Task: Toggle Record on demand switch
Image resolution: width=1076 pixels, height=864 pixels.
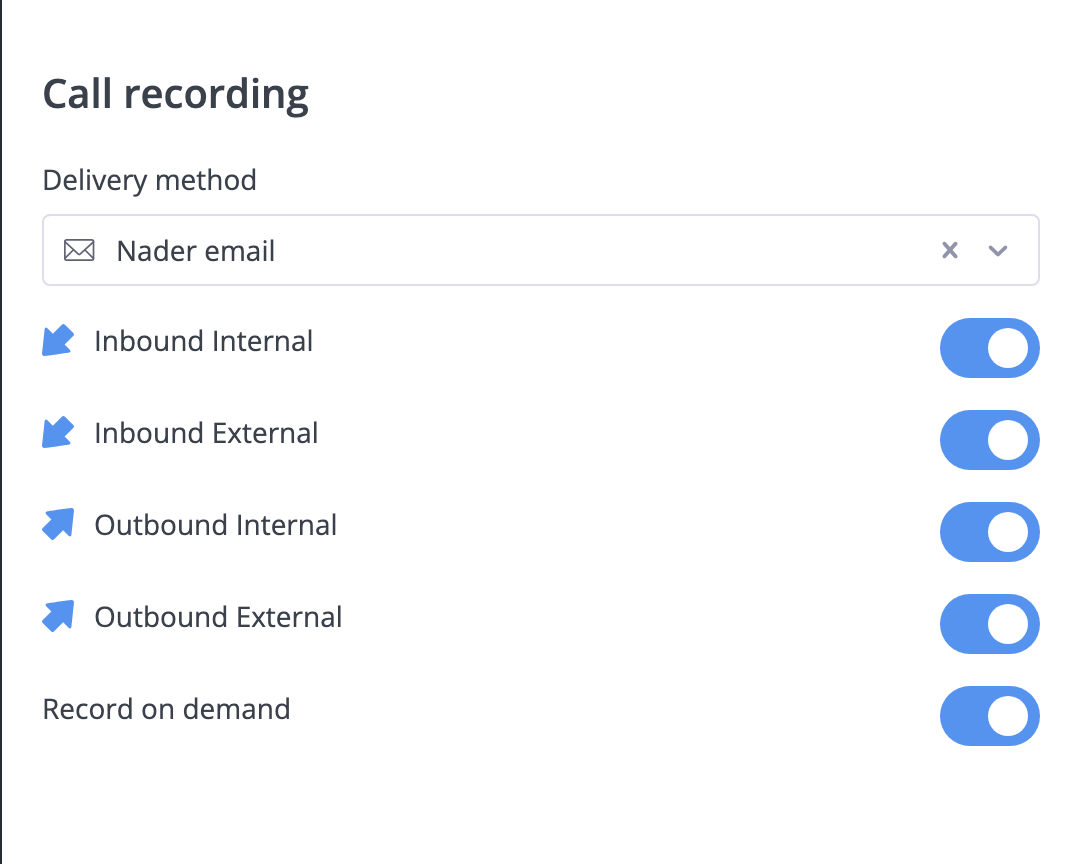Action: 990,716
